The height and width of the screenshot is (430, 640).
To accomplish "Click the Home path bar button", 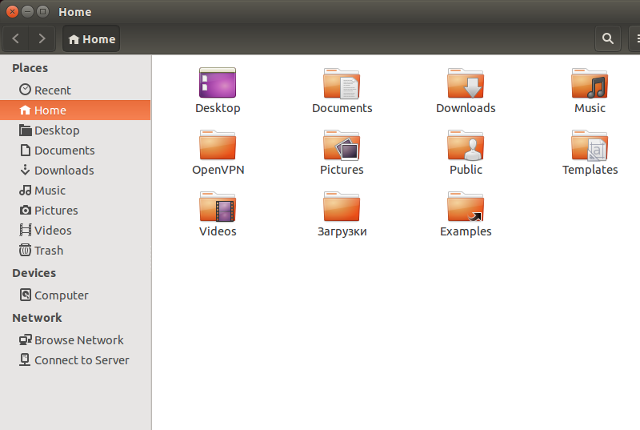I will (x=91, y=39).
